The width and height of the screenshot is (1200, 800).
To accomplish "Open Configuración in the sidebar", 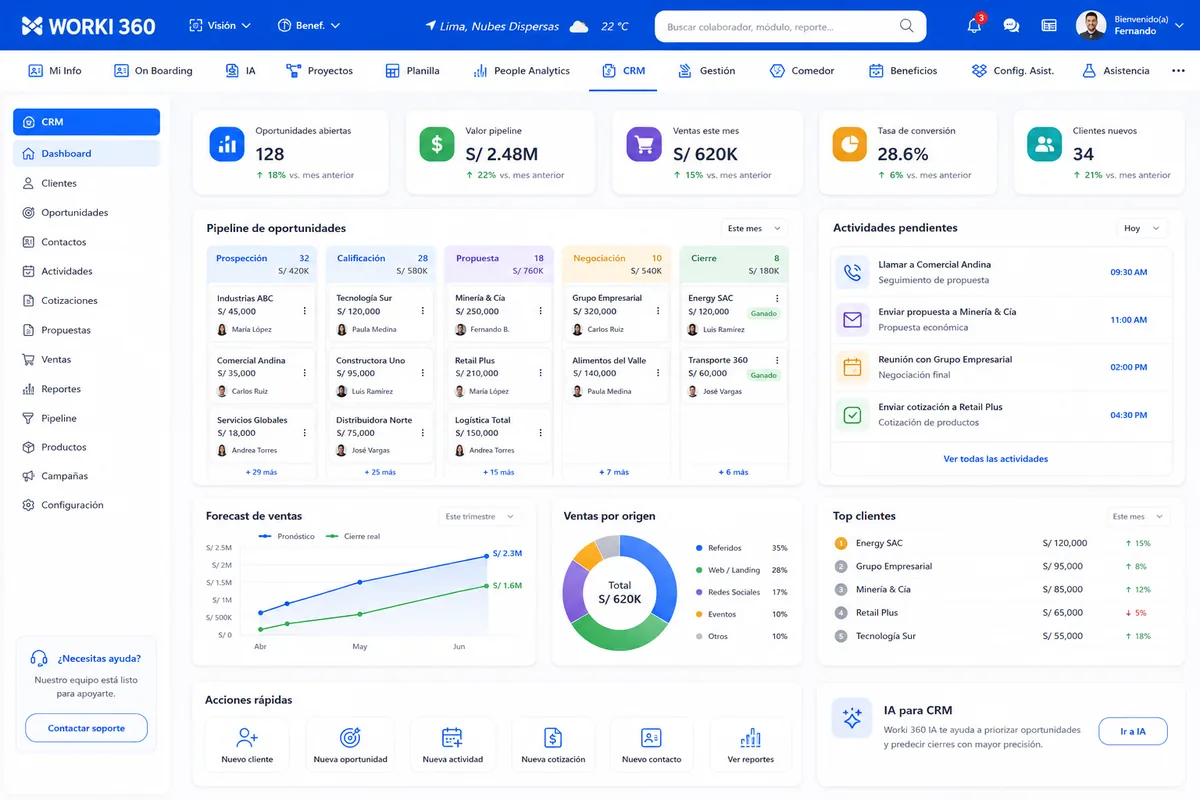I will (x=86, y=505).
